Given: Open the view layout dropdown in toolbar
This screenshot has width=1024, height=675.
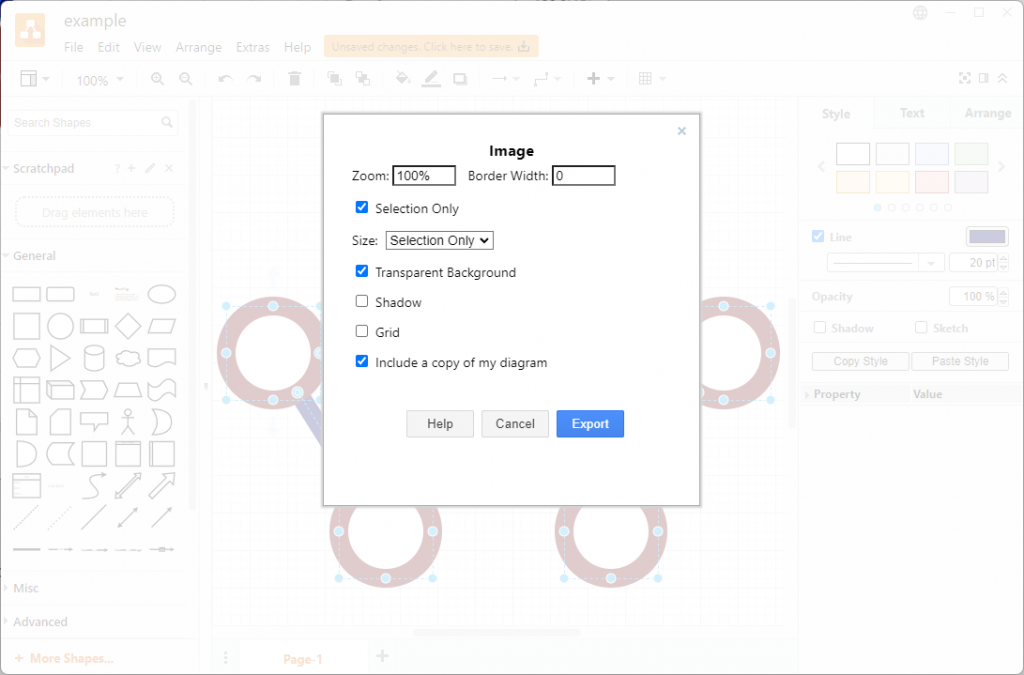Looking at the screenshot, I should click(34, 79).
